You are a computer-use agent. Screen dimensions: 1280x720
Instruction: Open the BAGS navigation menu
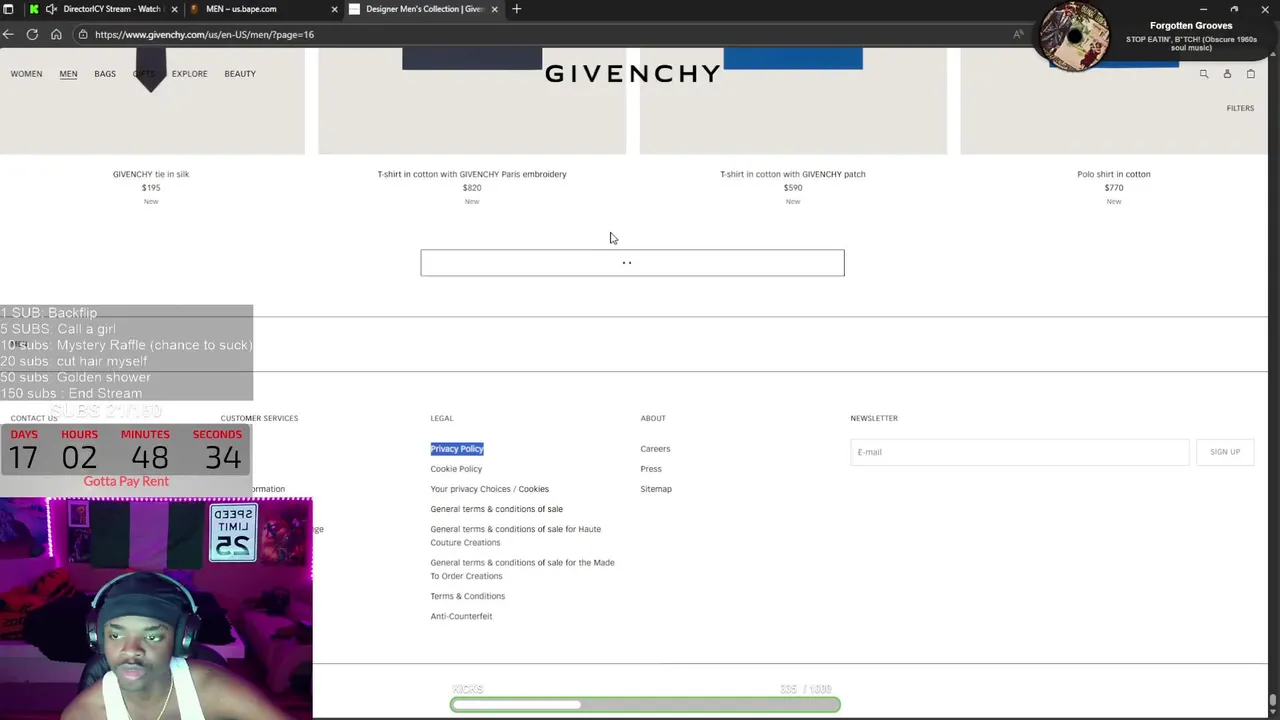[x=105, y=74]
